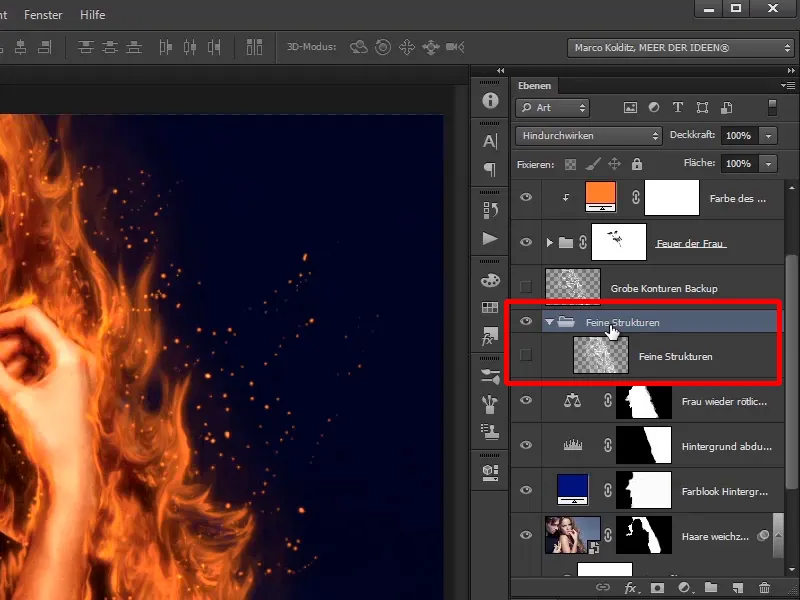
Task: Hide the Hintergrund abdu layer
Action: pyautogui.click(x=526, y=445)
